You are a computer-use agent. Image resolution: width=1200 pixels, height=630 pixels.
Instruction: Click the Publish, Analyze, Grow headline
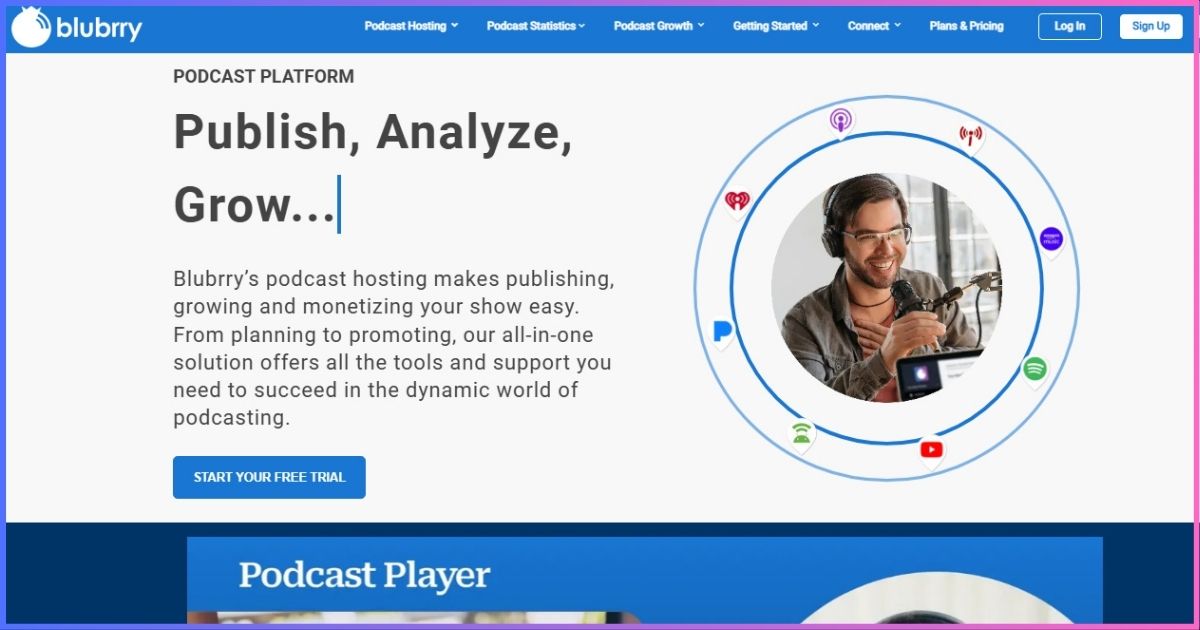point(373,168)
